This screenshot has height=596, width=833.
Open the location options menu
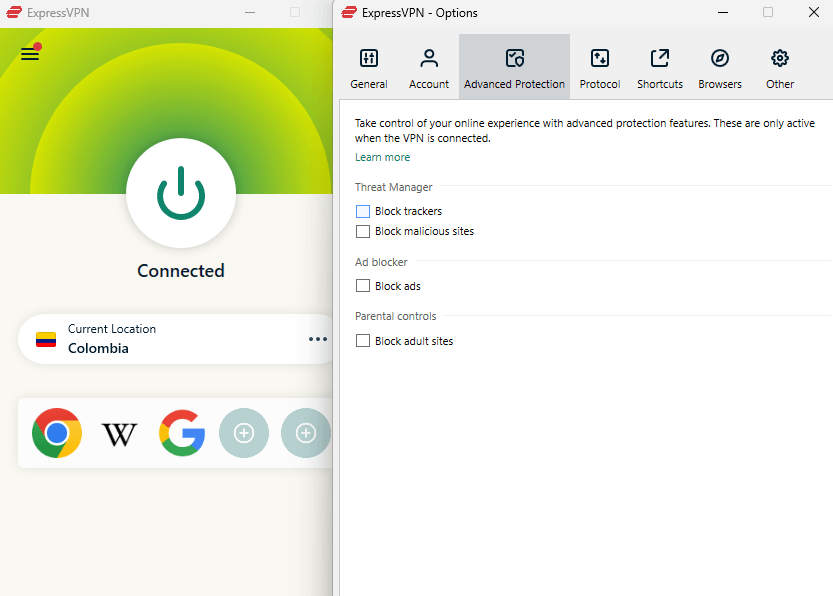[x=317, y=339]
